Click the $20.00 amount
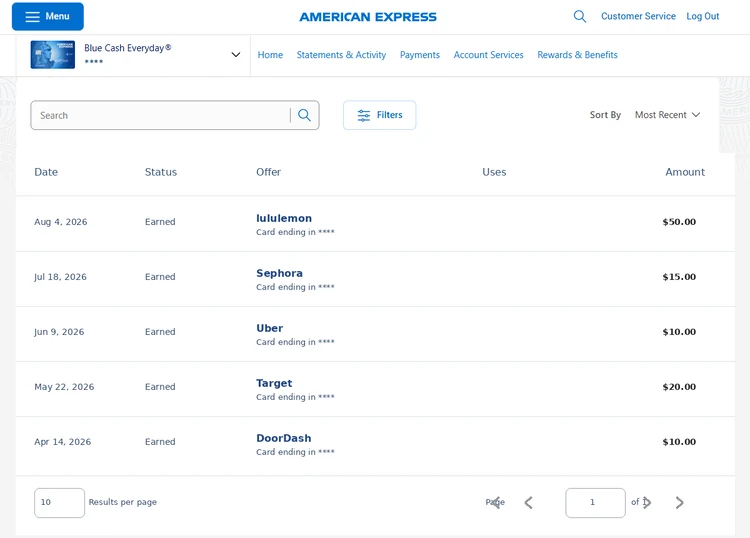This screenshot has height=538, width=750. click(679, 387)
